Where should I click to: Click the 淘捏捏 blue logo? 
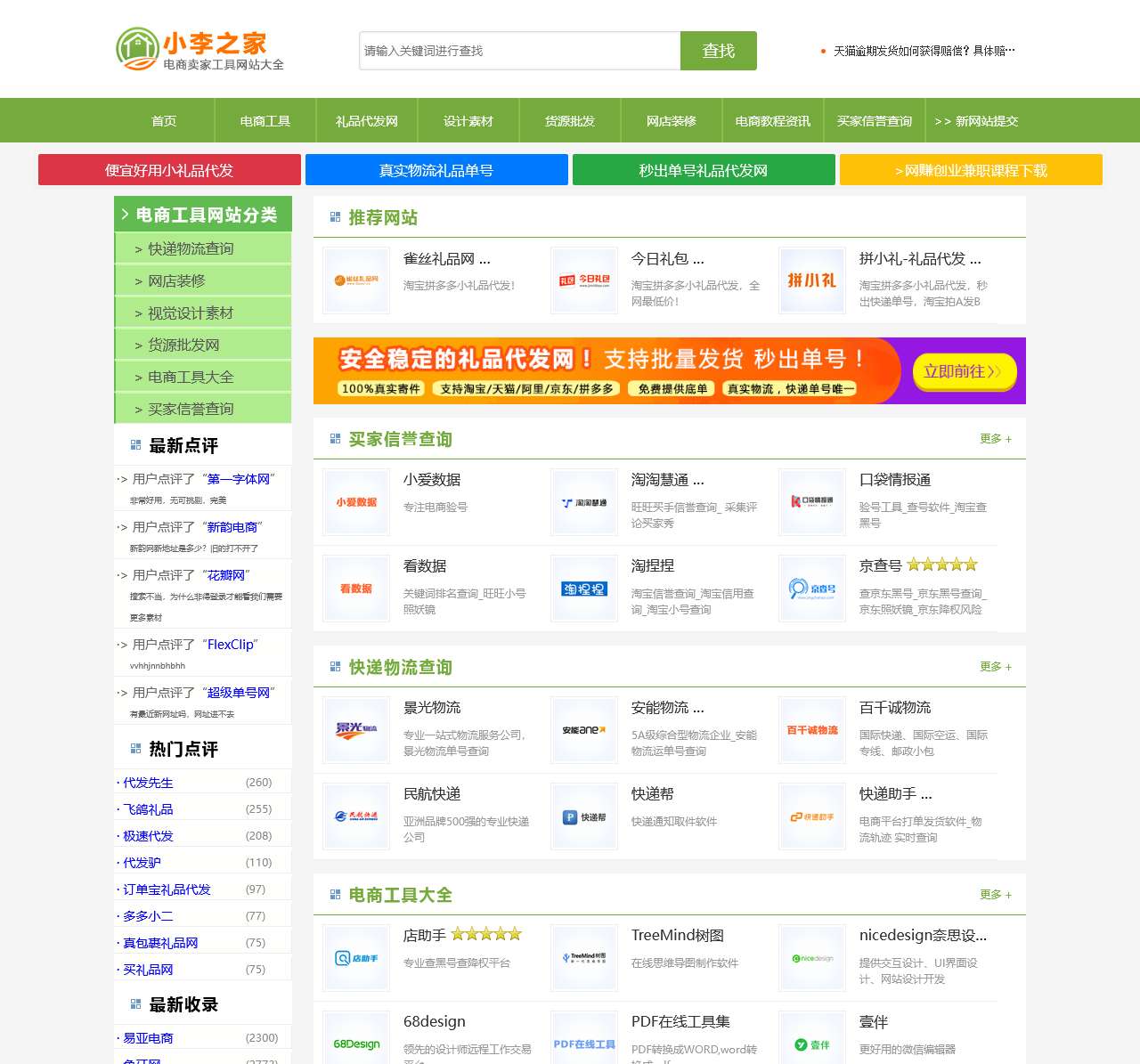point(583,588)
